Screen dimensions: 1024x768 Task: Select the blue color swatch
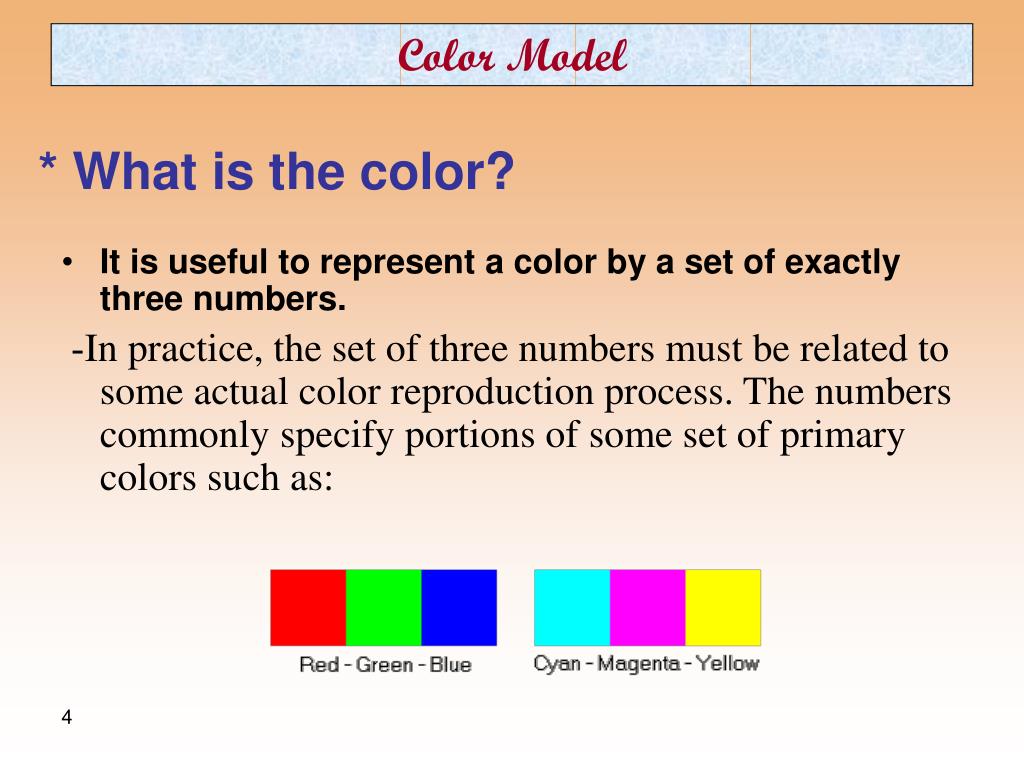pyautogui.click(x=459, y=607)
